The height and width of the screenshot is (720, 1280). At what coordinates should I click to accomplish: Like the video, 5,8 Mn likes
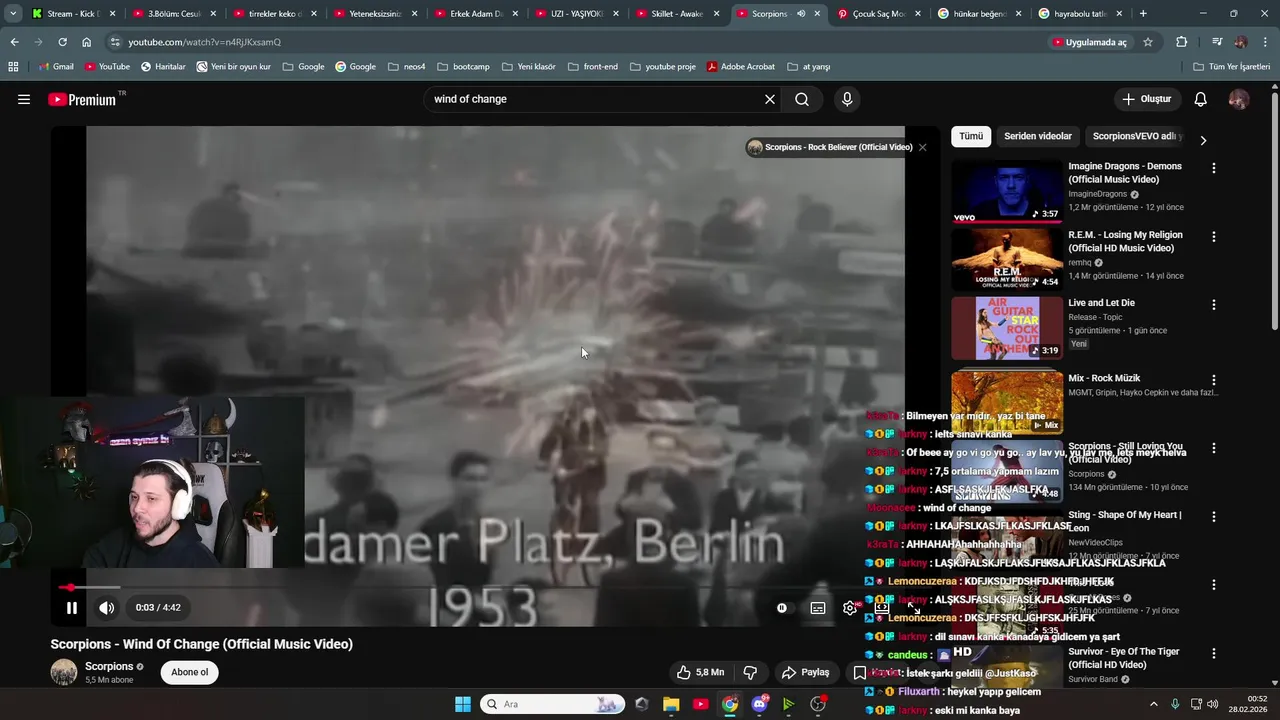click(x=700, y=672)
